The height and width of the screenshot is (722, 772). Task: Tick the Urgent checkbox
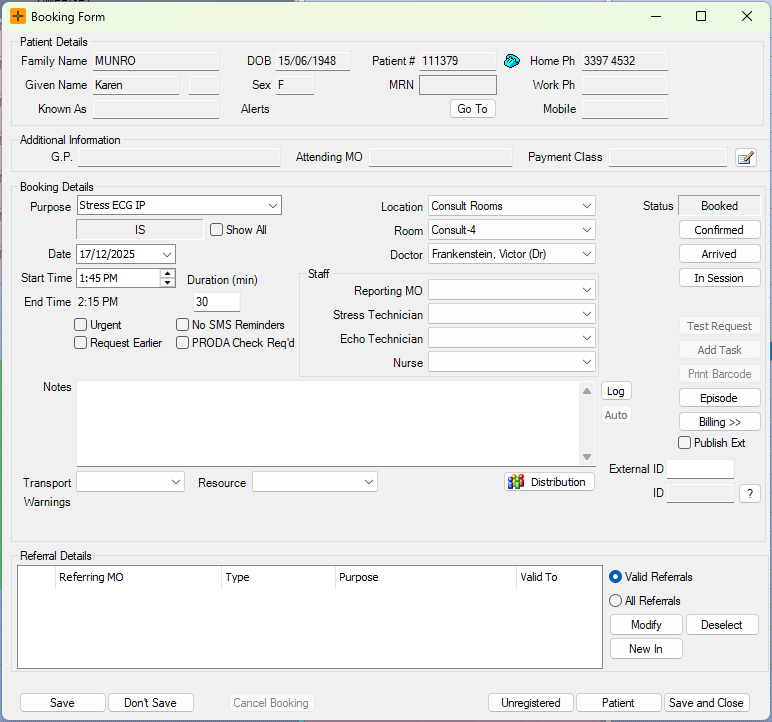point(81,325)
